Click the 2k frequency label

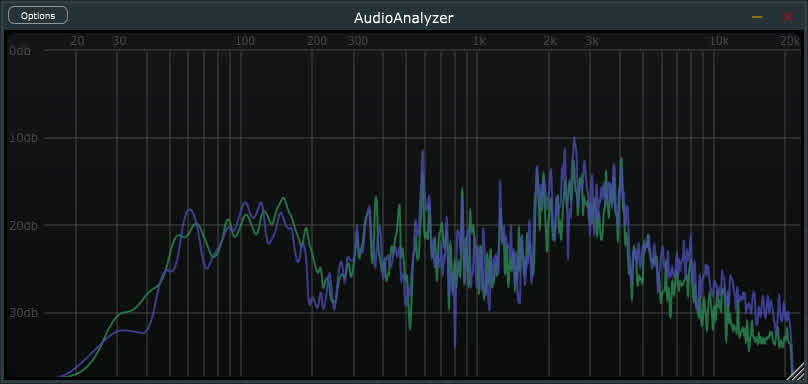550,42
